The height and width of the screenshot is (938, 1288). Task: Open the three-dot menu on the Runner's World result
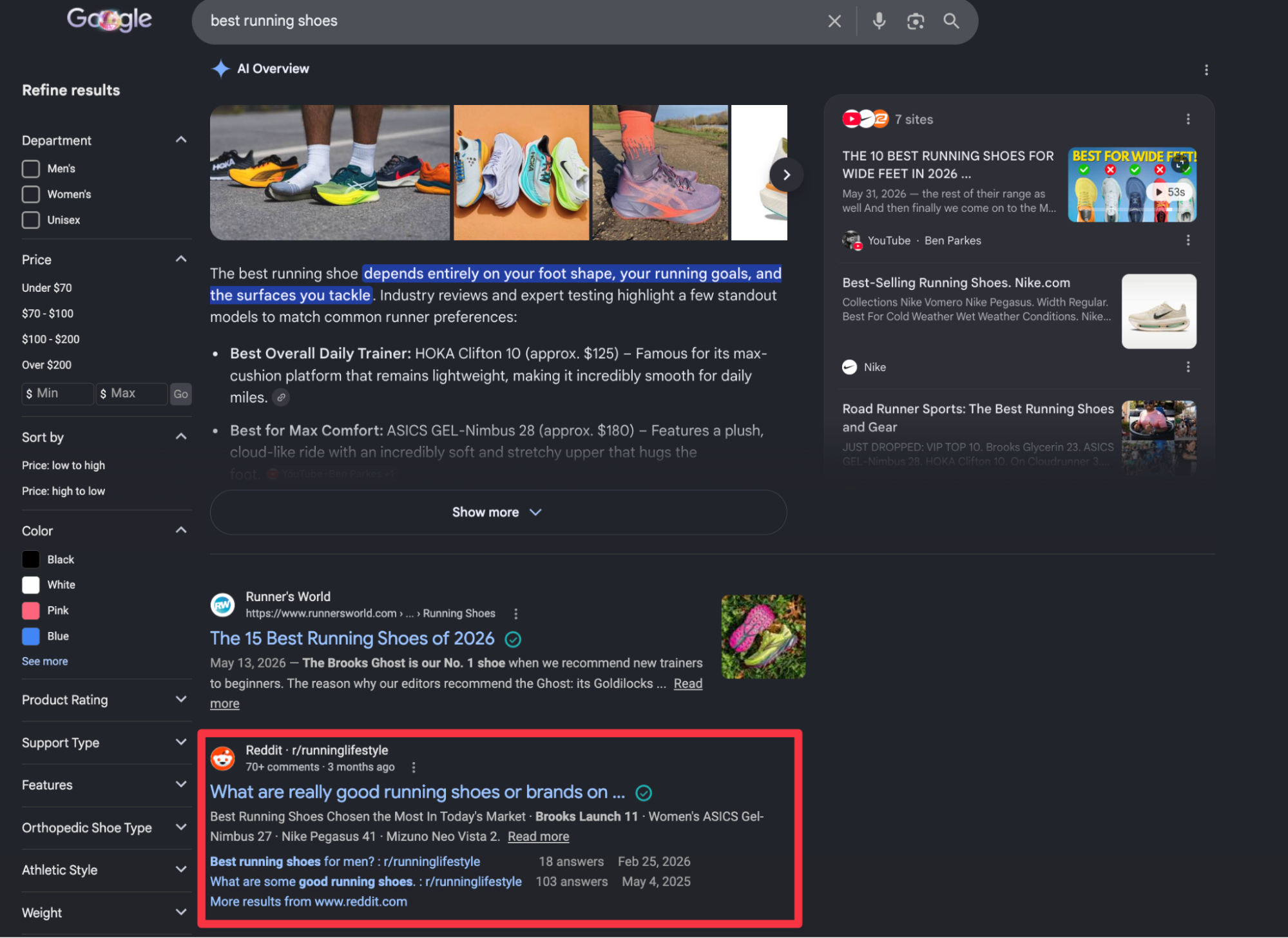(x=515, y=614)
